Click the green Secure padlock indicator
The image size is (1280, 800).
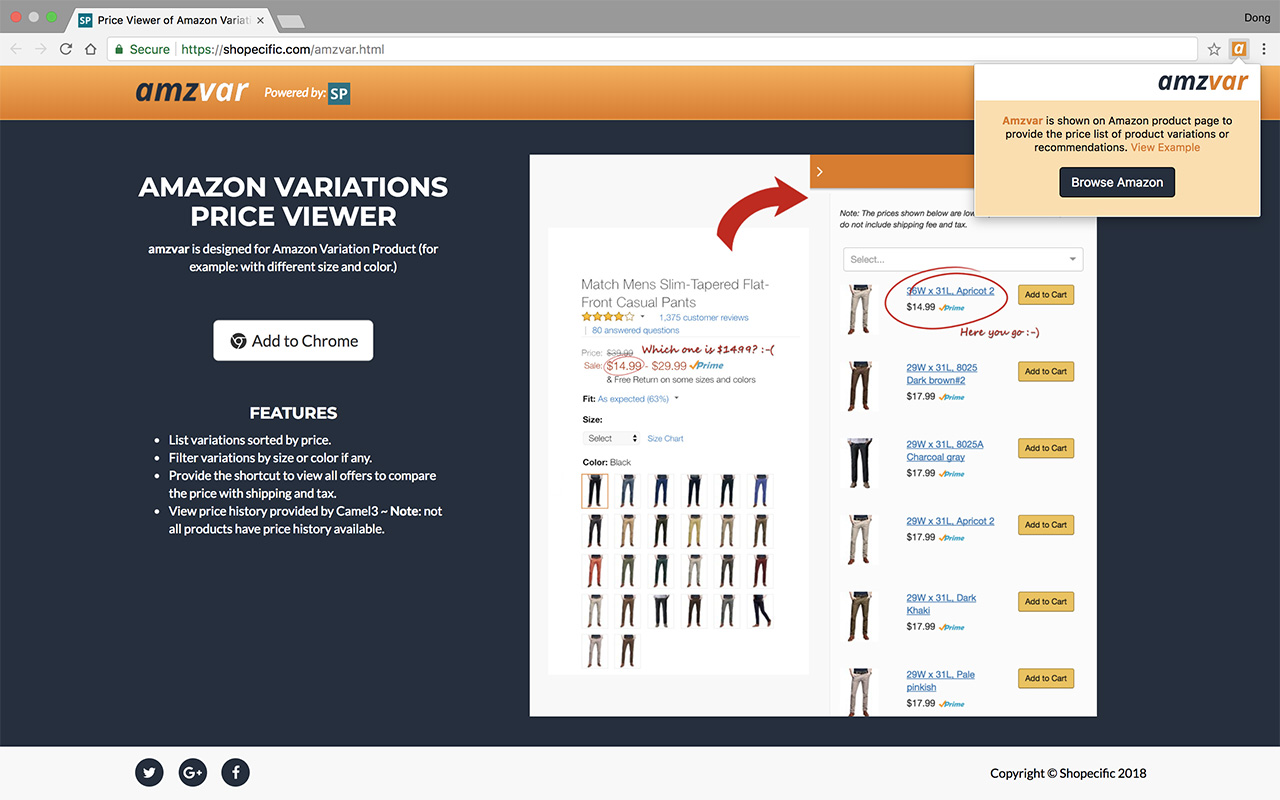(x=142, y=49)
